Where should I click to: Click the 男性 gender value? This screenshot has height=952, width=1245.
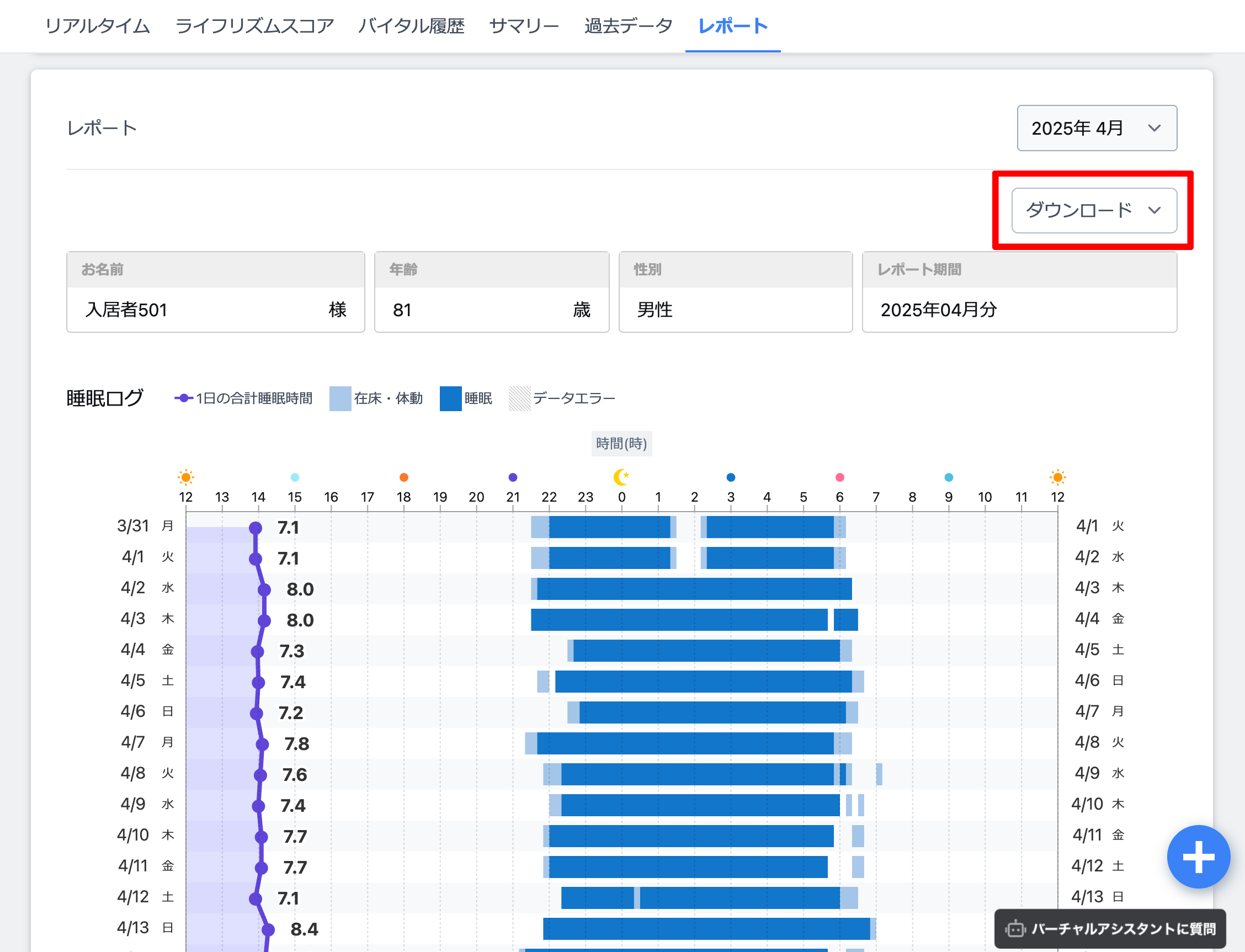click(655, 310)
